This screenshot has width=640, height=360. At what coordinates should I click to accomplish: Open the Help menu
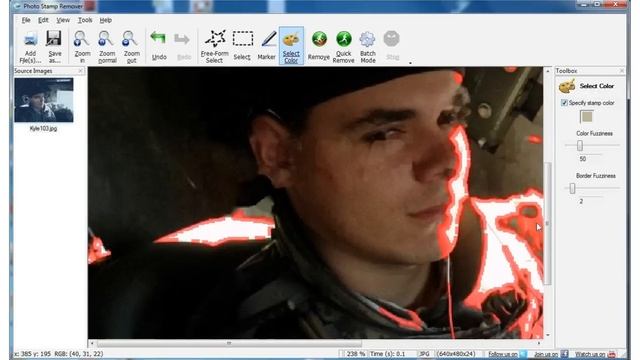point(106,20)
